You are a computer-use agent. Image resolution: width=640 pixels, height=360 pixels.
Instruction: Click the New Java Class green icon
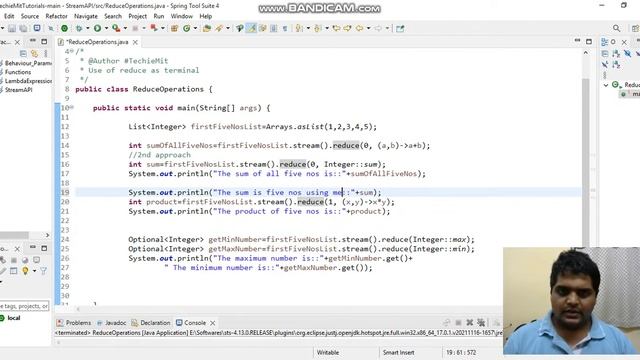pyautogui.click(x=187, y=28)
